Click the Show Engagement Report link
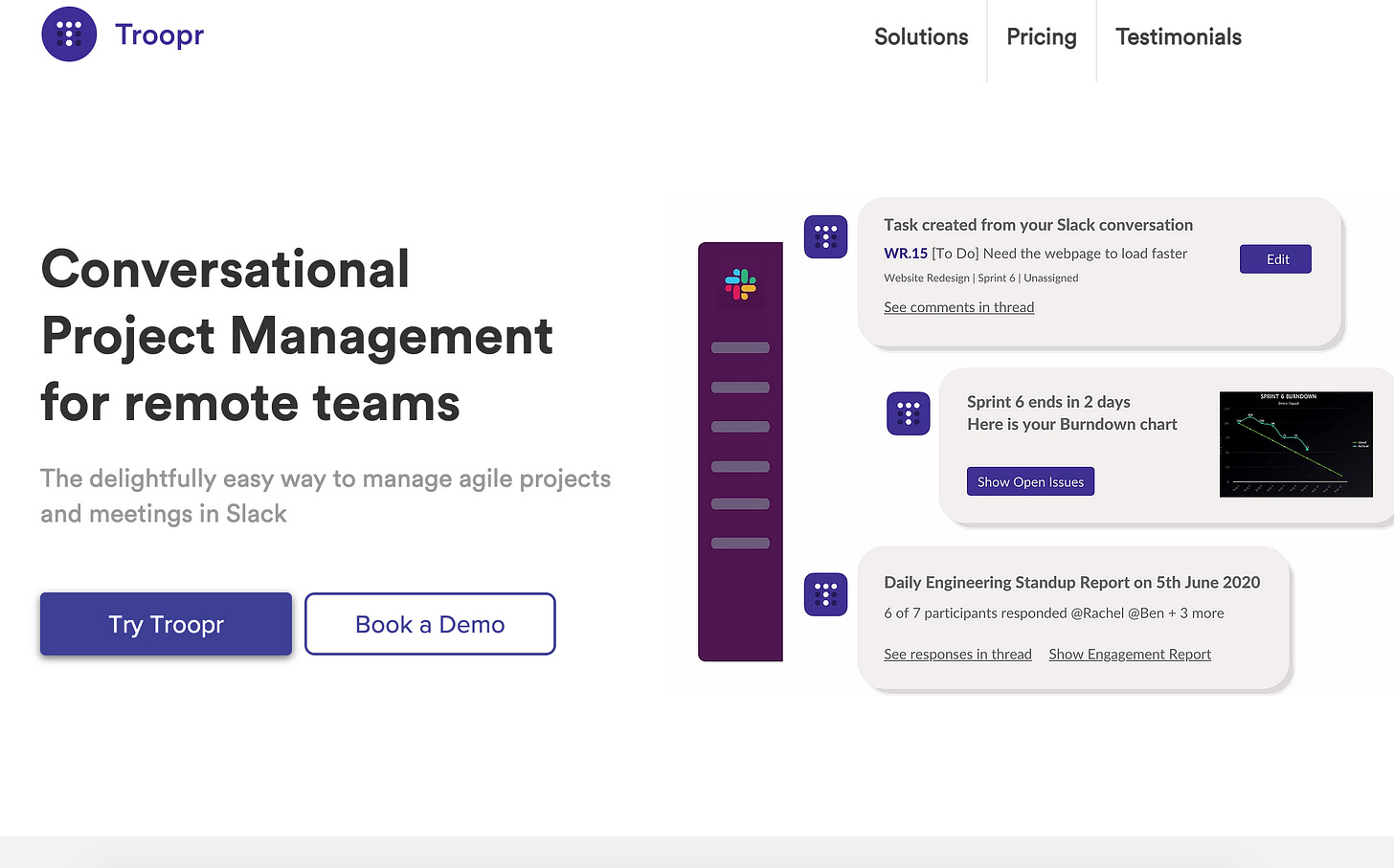The width and height of the screenshot is (1394, 868). 1130,655
